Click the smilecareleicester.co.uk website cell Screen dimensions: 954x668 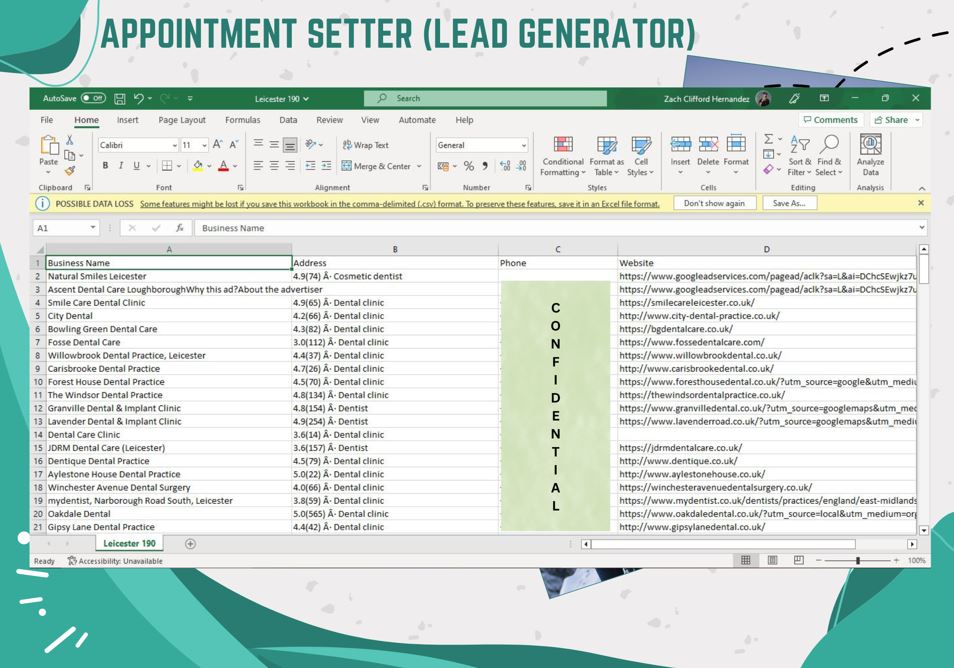(x=767, y=302)
